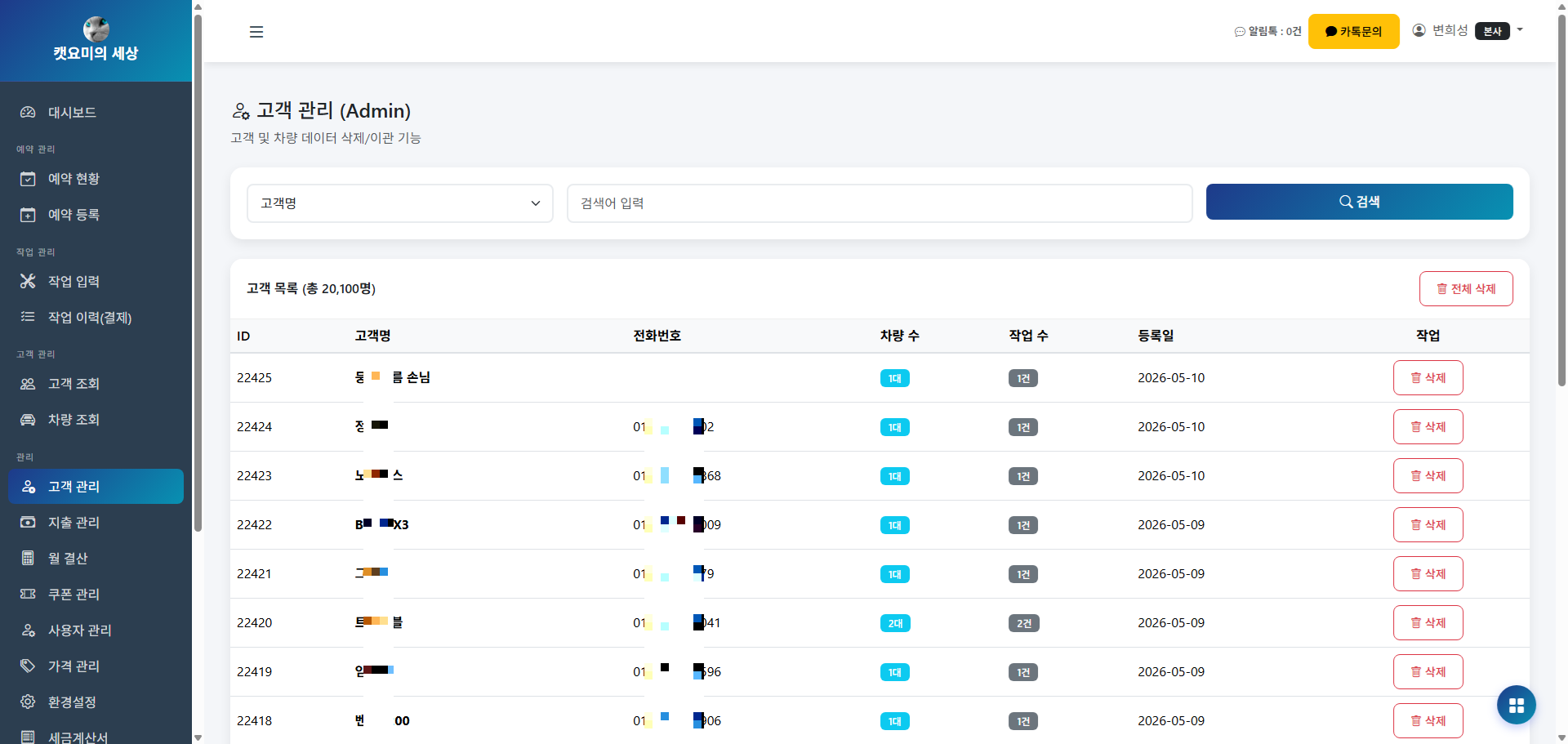The image size is (1568, 744).
Task: Focus the 검색어 입력 search field
Action: (x=880, y=203)
